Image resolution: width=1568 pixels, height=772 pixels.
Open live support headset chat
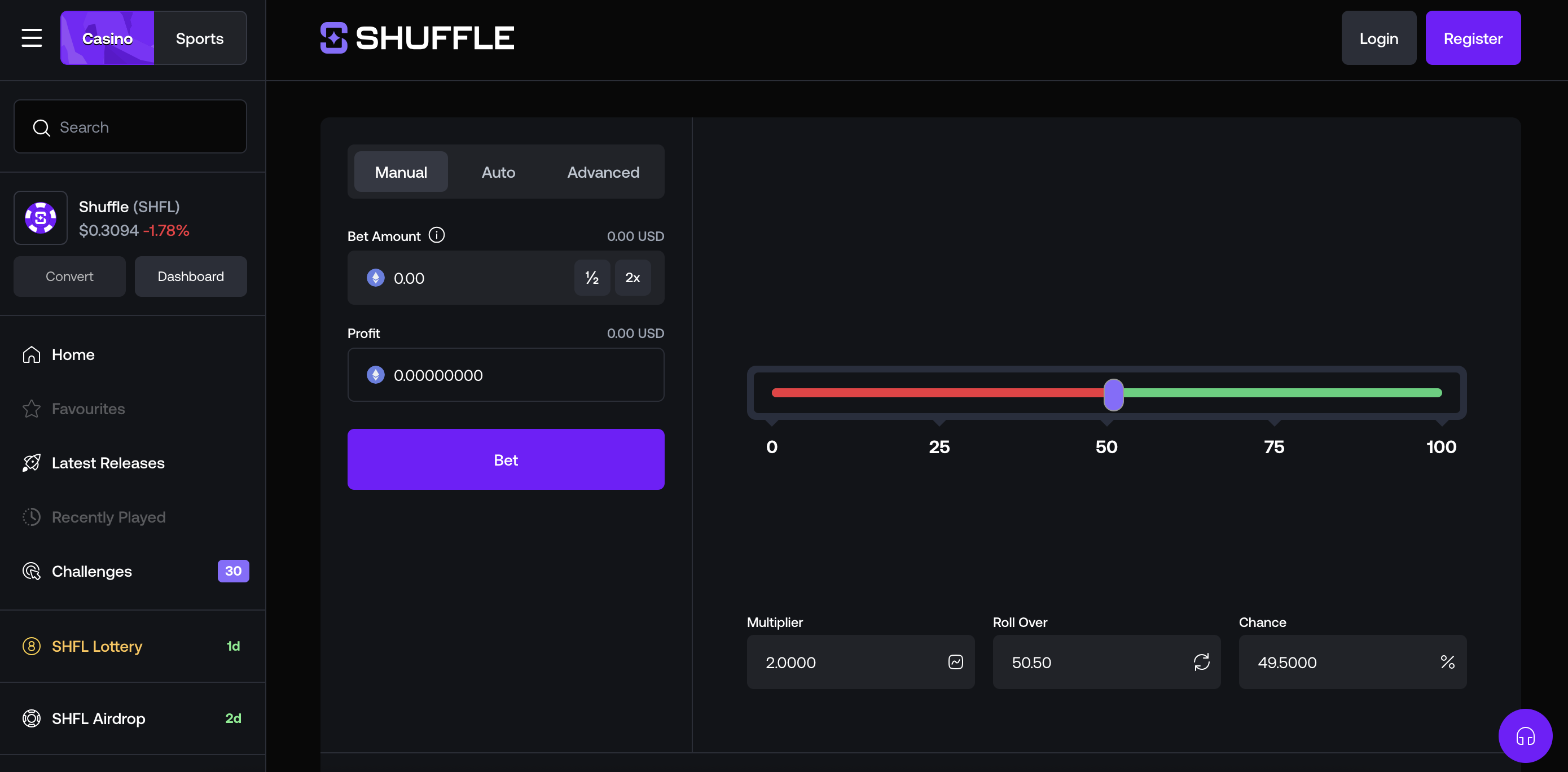pyautogui.click(x=1525, y=735)
